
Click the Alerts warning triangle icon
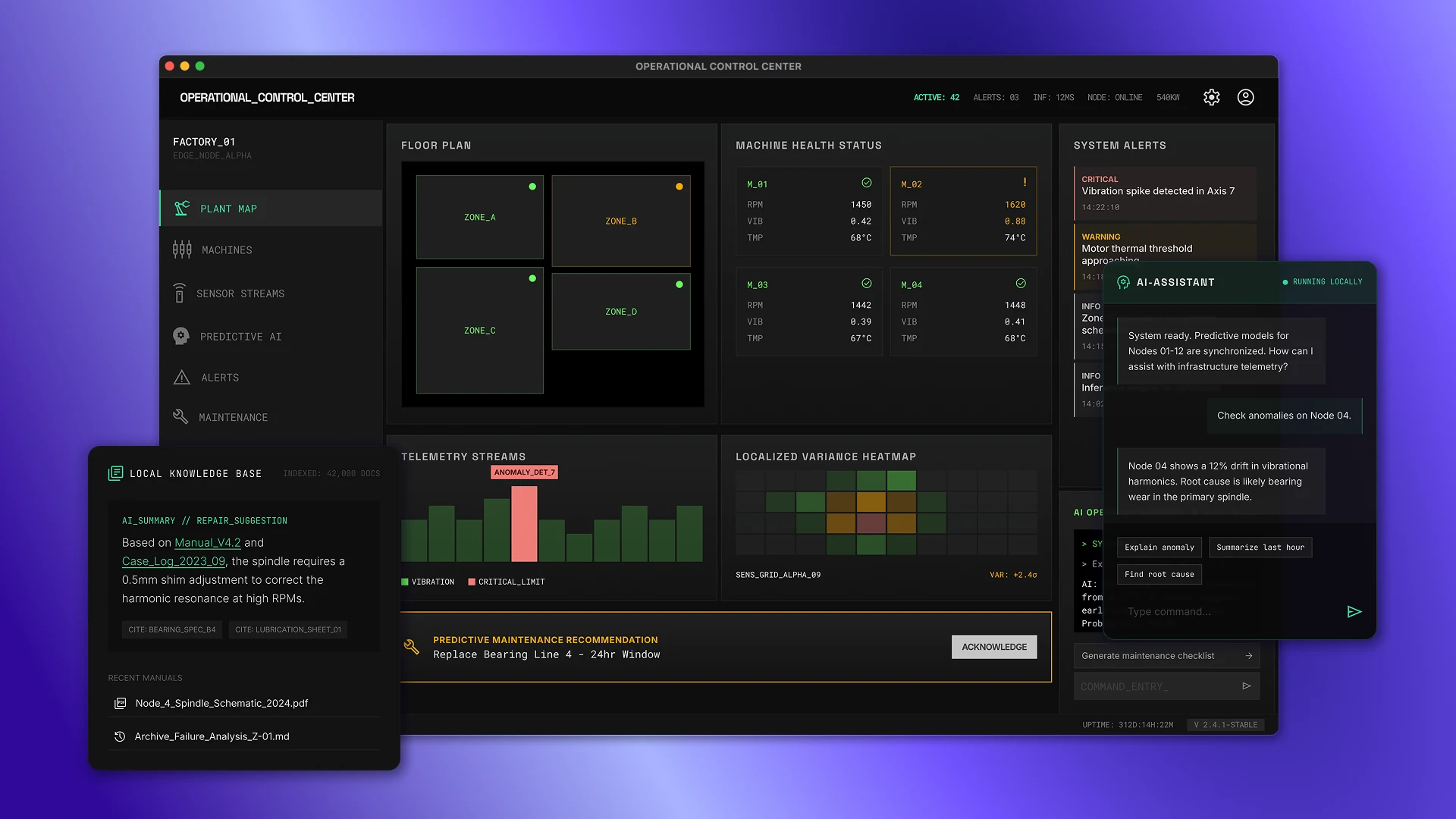point(180,377)
